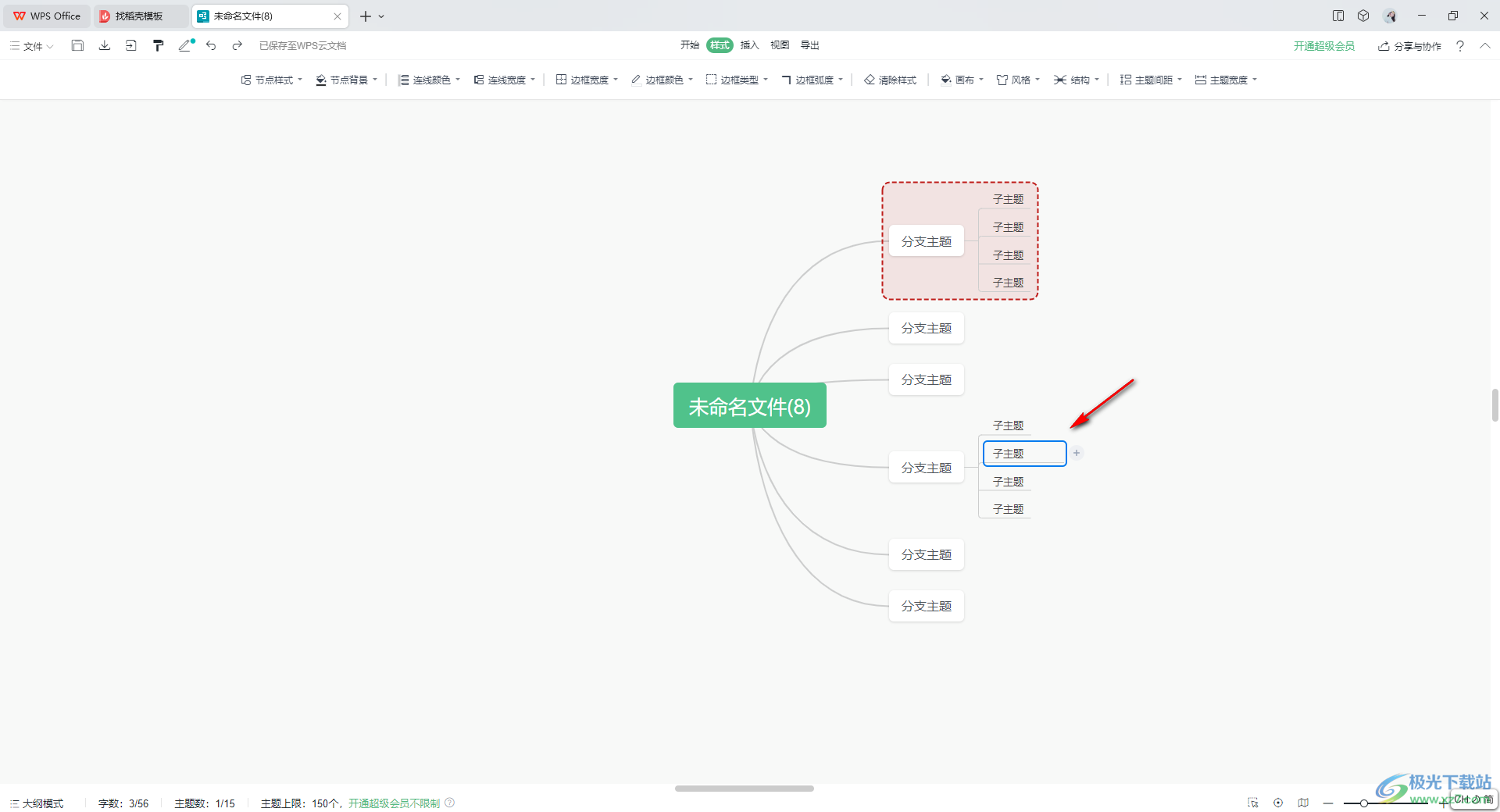
Task: Click the 开通超级会员不限制 link
Action: [394, 803]
